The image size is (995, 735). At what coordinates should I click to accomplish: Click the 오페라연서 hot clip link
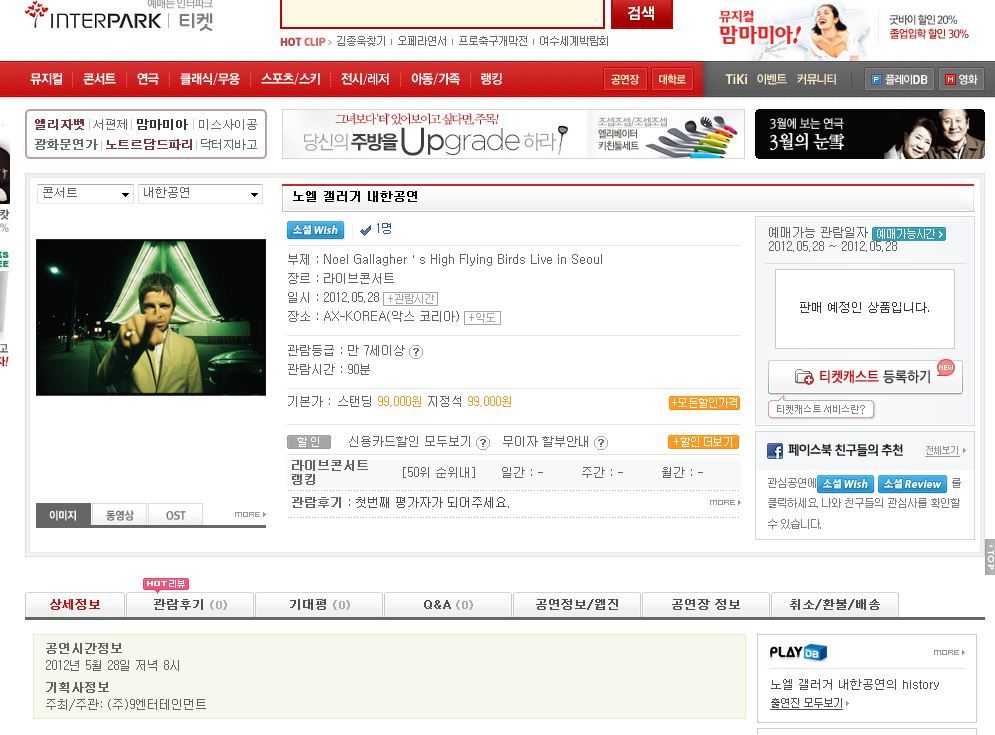point(422,41)
